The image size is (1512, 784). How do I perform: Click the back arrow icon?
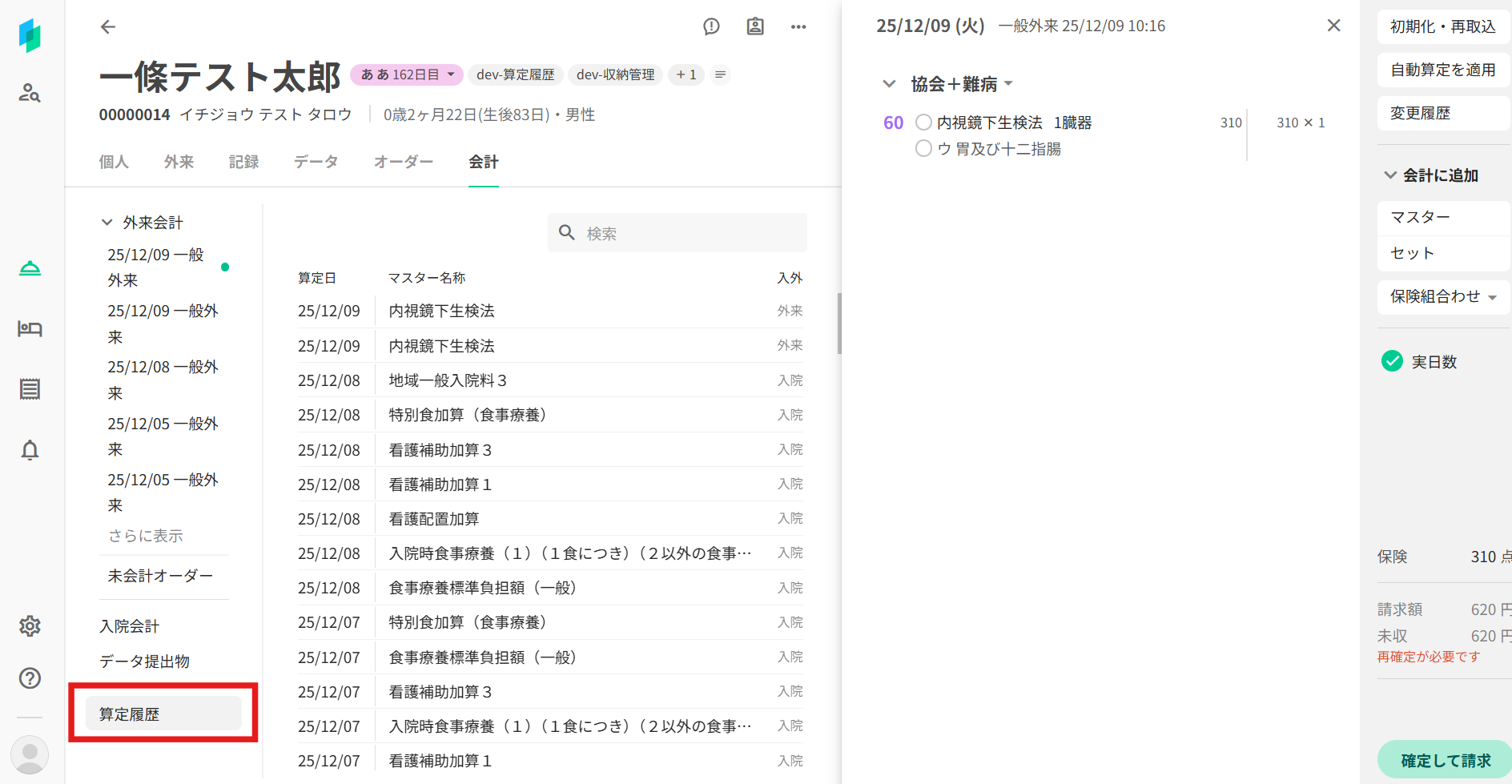coord(108,27)
